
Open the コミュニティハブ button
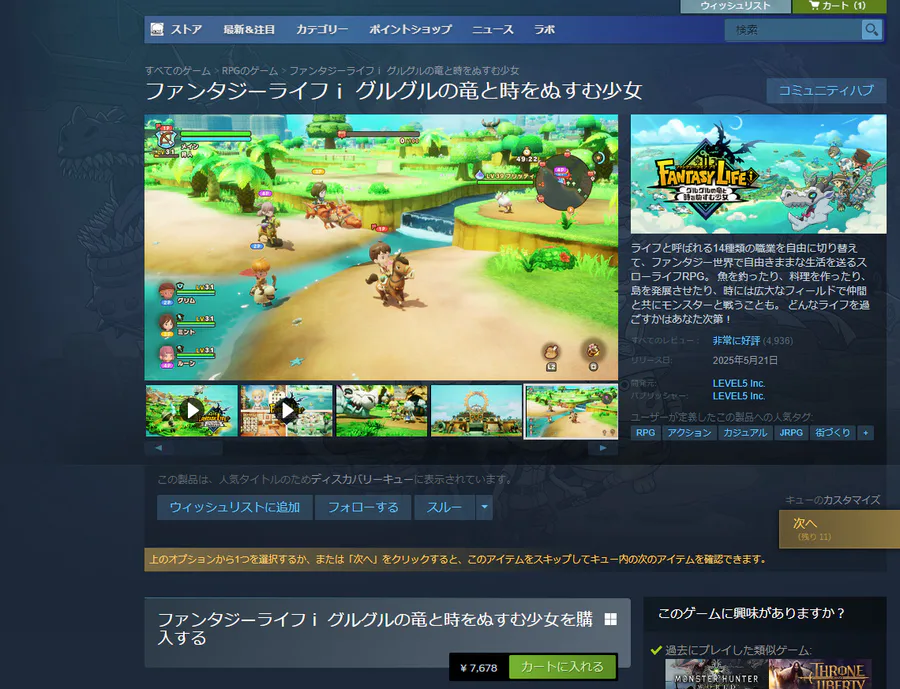[826, 91]
